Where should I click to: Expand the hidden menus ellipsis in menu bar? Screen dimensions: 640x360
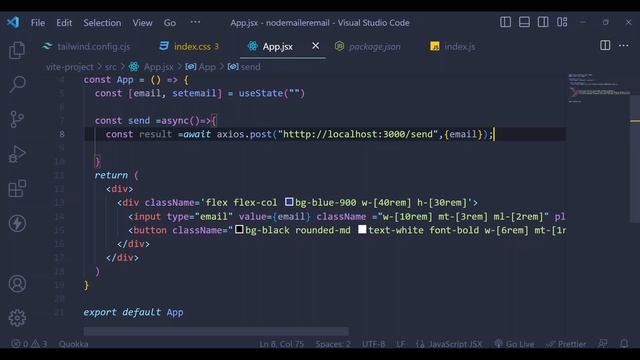pos(195,22)
